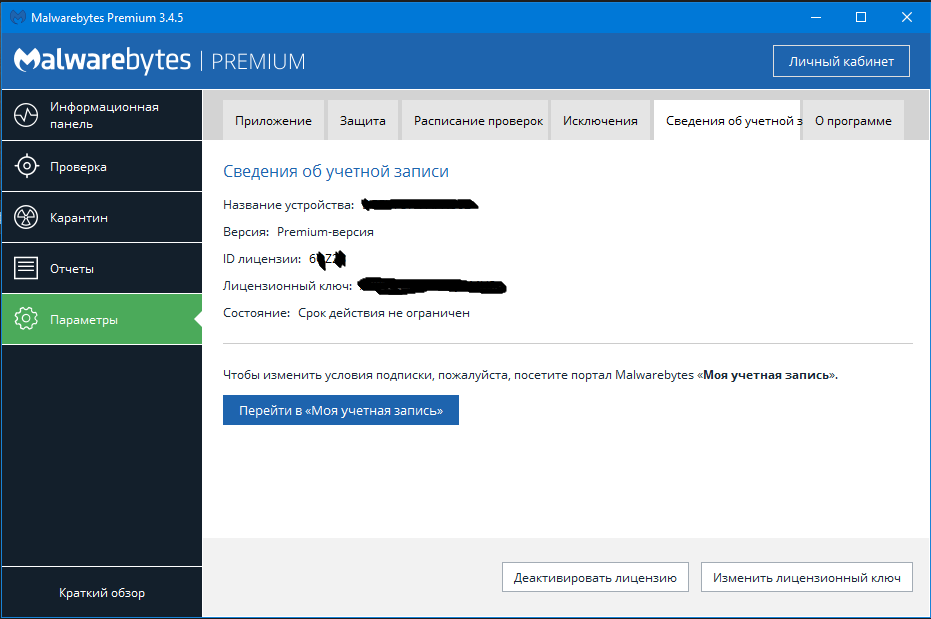Click Перейти в «Моя учетная запись» button
This screenshot has width=931, height=619.
coord(341,410)
